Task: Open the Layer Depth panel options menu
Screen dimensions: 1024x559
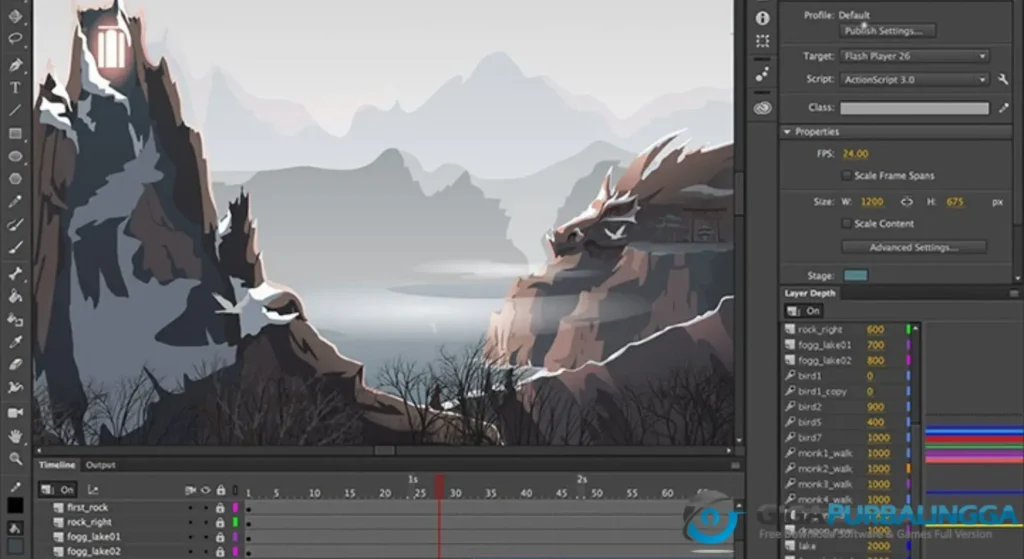Action: pyautogui.click(x=1014, y=293)
